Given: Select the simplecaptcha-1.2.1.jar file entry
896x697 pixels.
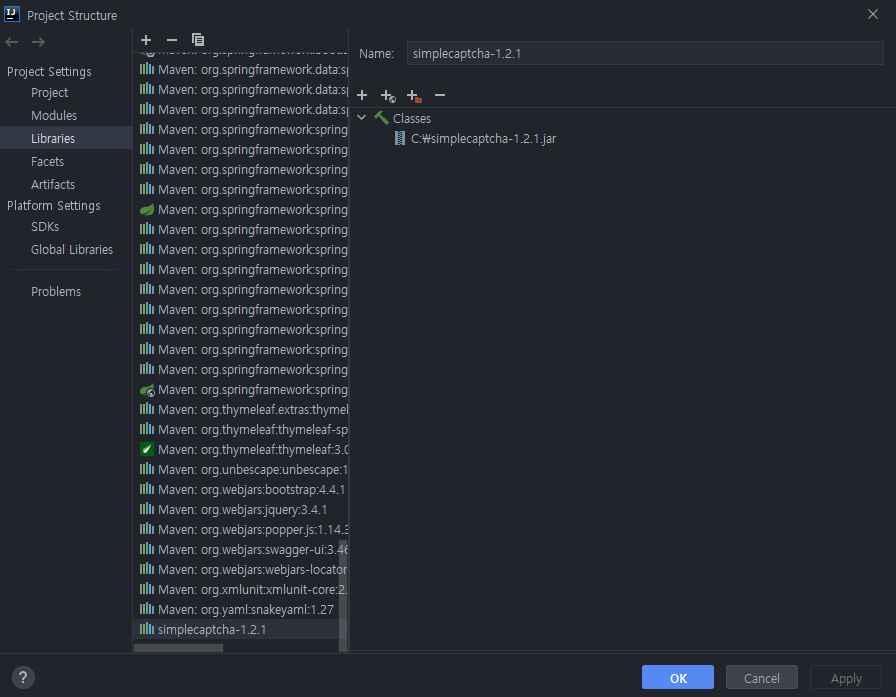Looking at the screenshot, I should [x=475, y=138].
